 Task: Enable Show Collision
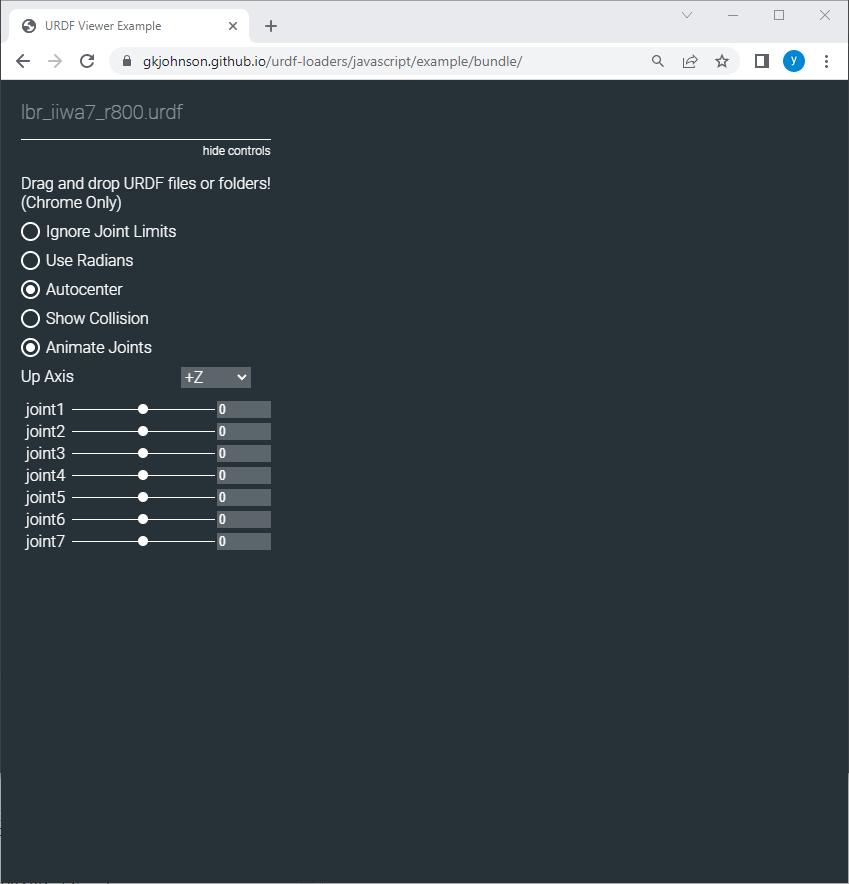click(30, 318)
